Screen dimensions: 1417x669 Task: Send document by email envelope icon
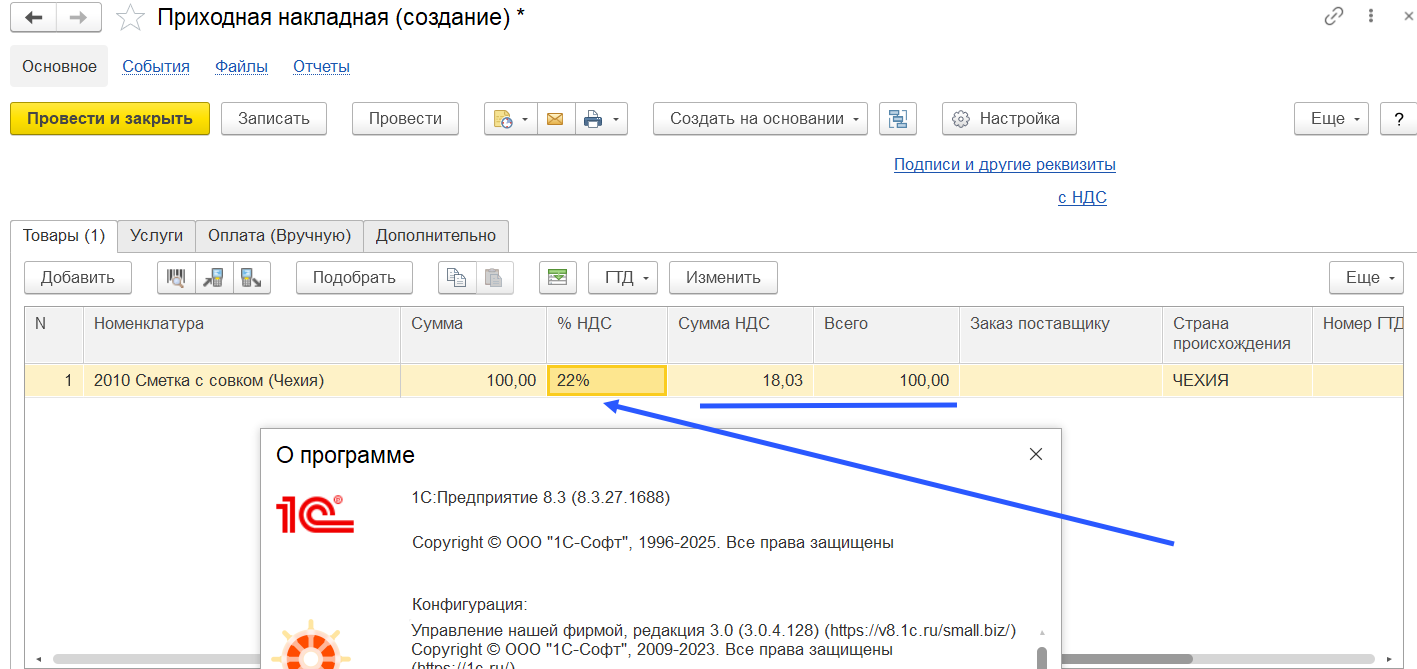click(x=555, y=119)
